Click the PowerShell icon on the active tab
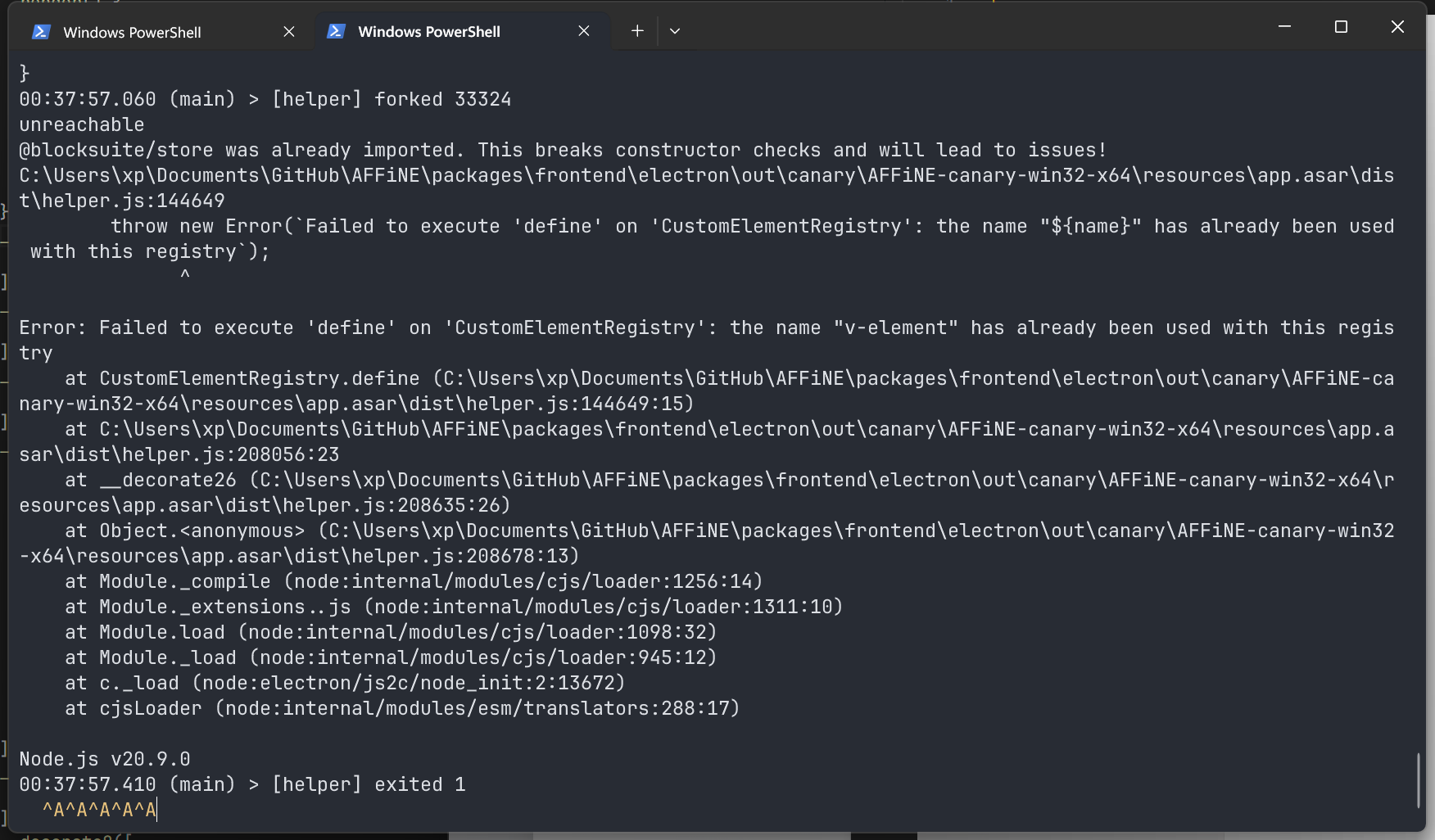 pos(336,31)
